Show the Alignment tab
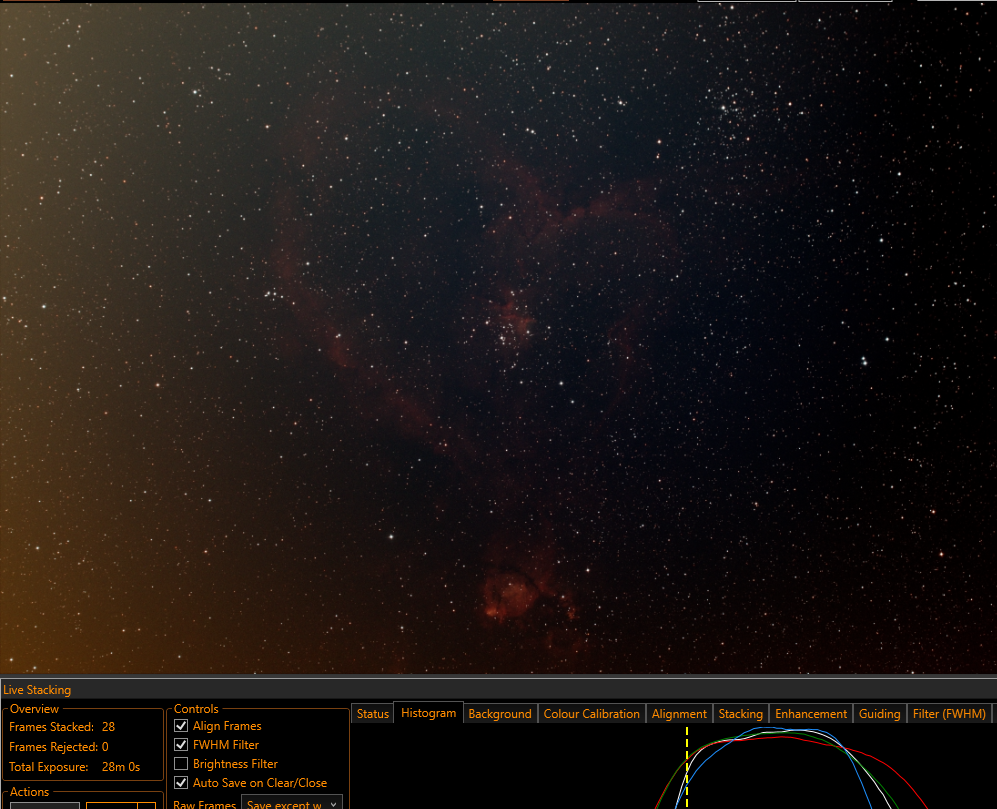This screenshot has width=997, height=809. click(x=679, y=714)
